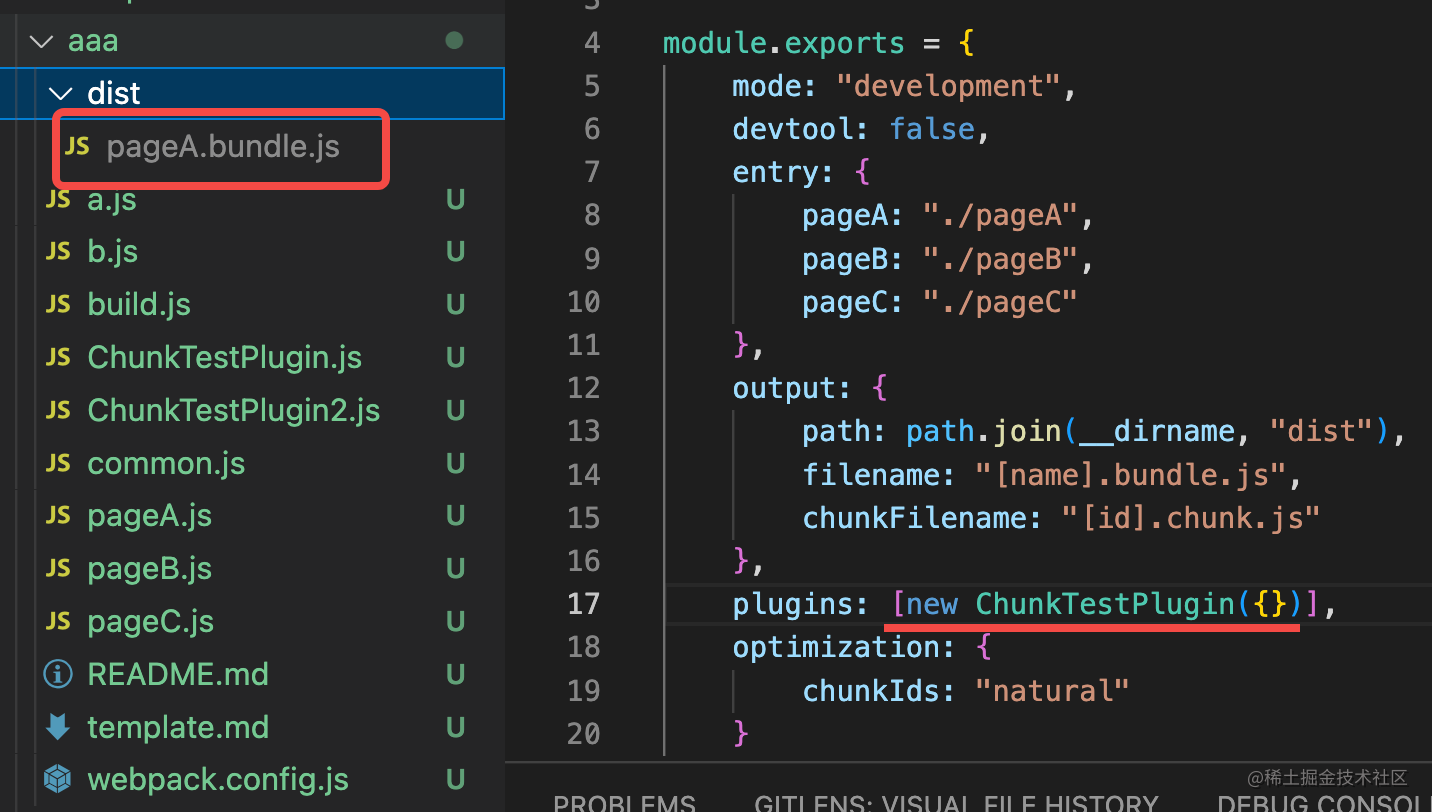1432x812 pixels.
Task: Click the template.md markdown arrow icon
Action: pyautogui.click(x=58, y=727)
